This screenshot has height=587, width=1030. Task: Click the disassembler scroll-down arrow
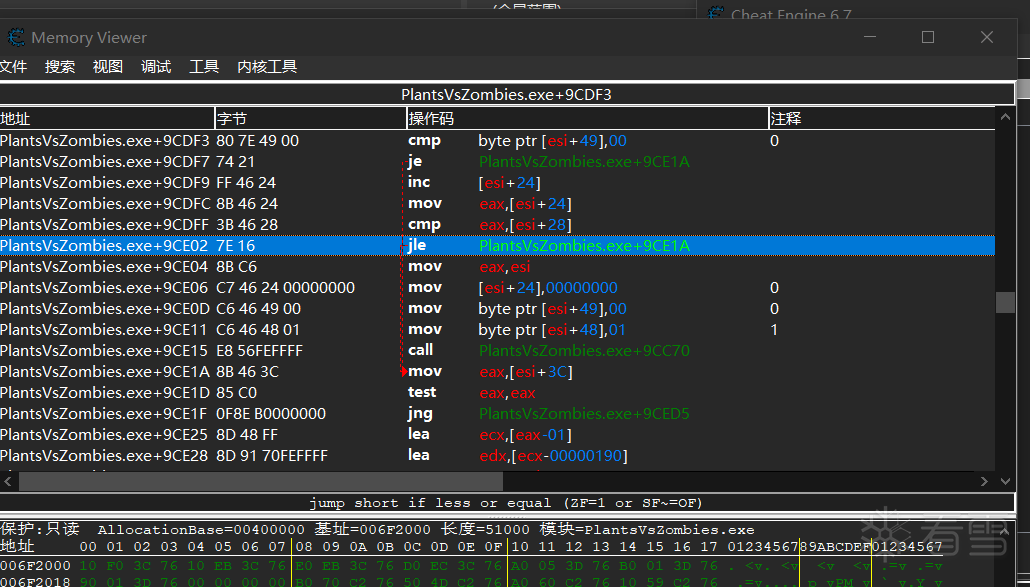(x=1005, y=481)
